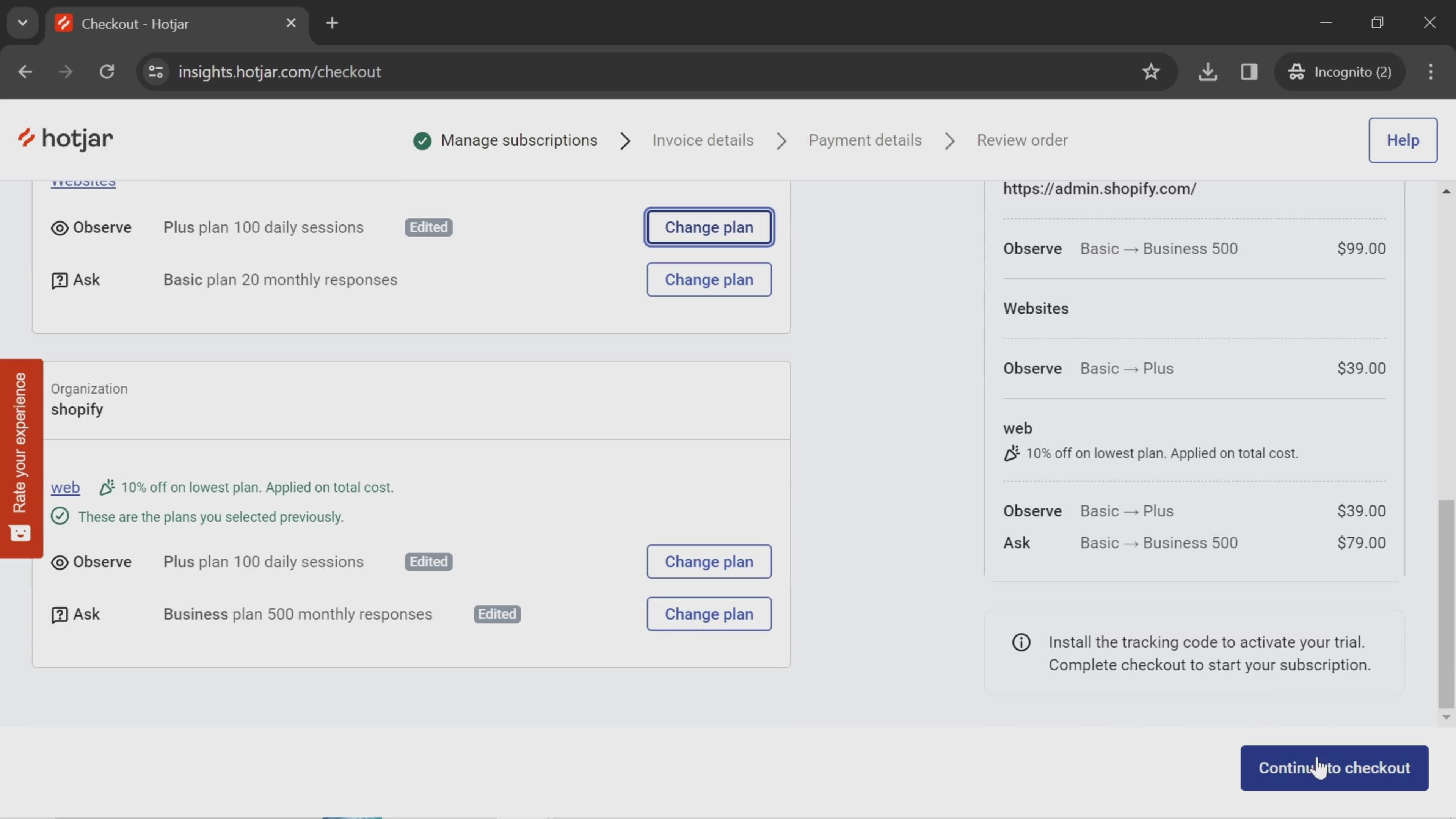Click the chevron after Invoice details
Viewport: 1456px width, 819px height.
coord(781,141)
